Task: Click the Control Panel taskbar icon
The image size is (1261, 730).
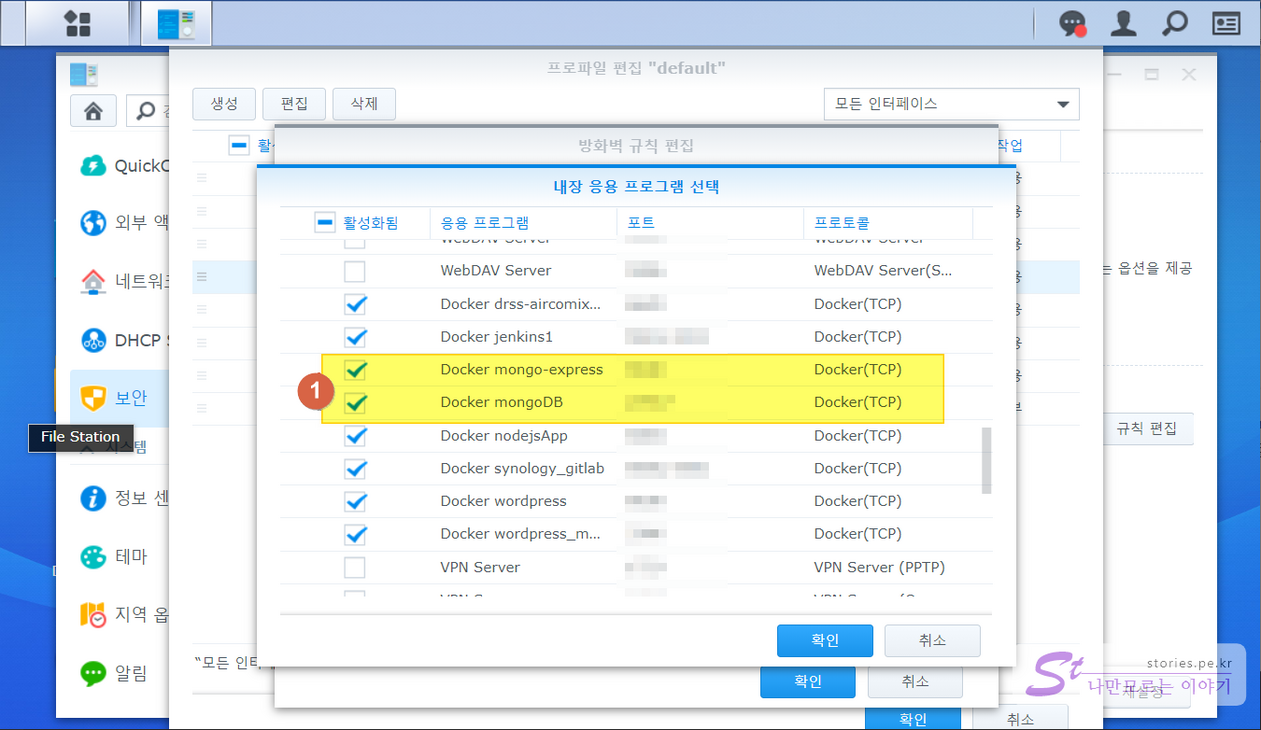Action: pos(176,23)
